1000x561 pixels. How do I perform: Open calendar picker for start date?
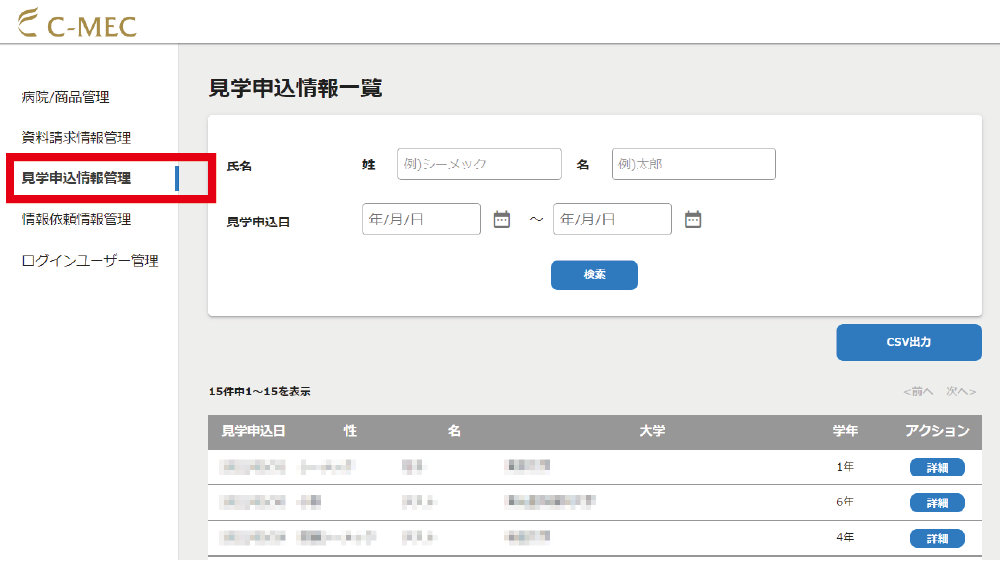click(x=502, y=219)
